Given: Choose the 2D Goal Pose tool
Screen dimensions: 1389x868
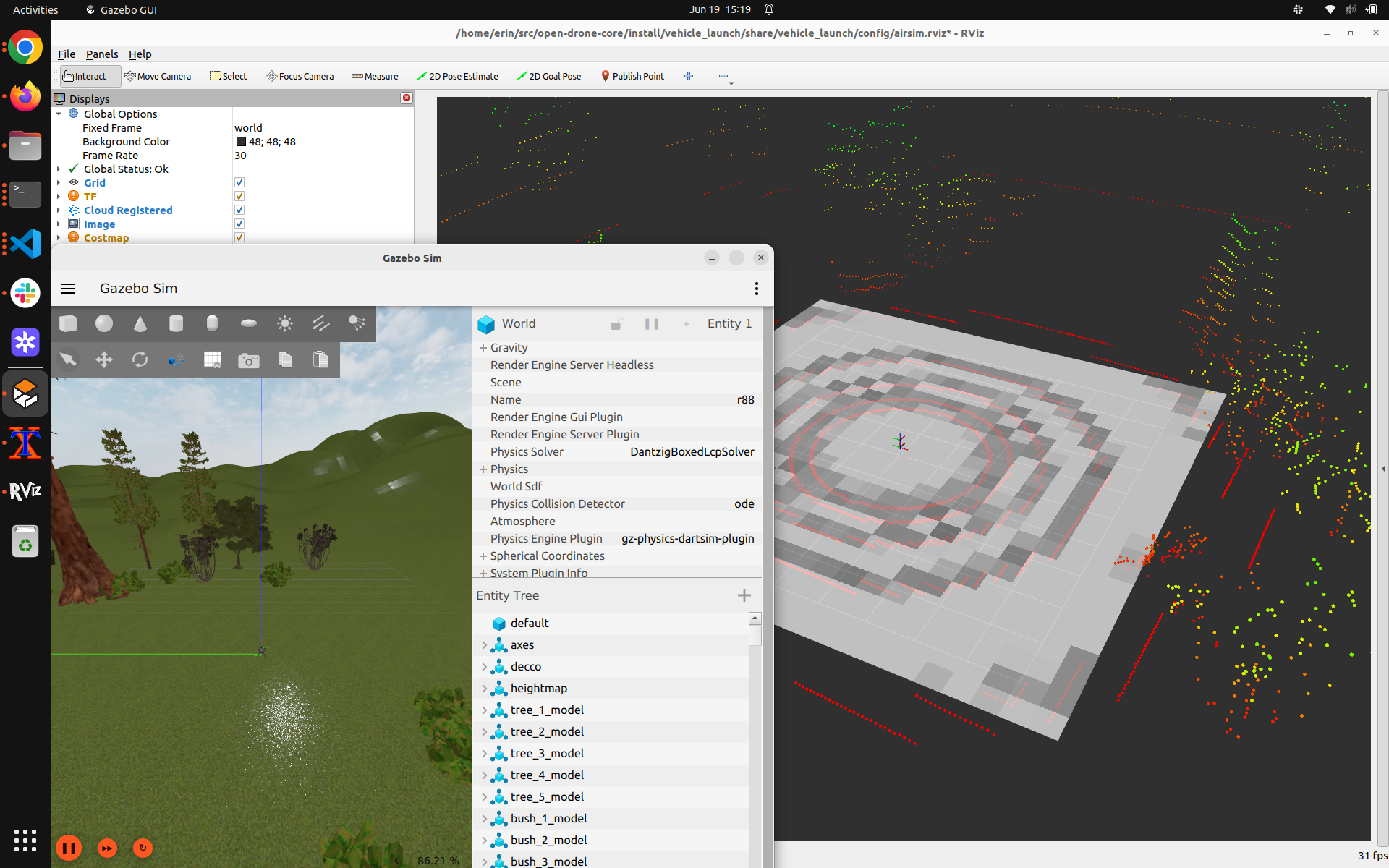Looking at the screenshot, I should 549,76.
